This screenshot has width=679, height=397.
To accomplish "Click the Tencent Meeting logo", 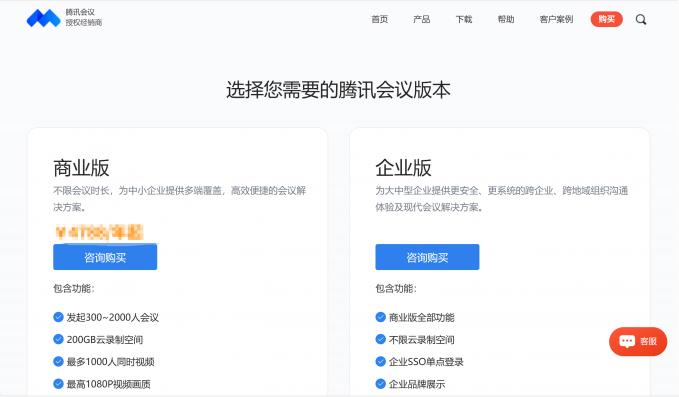I will point(43,18).
